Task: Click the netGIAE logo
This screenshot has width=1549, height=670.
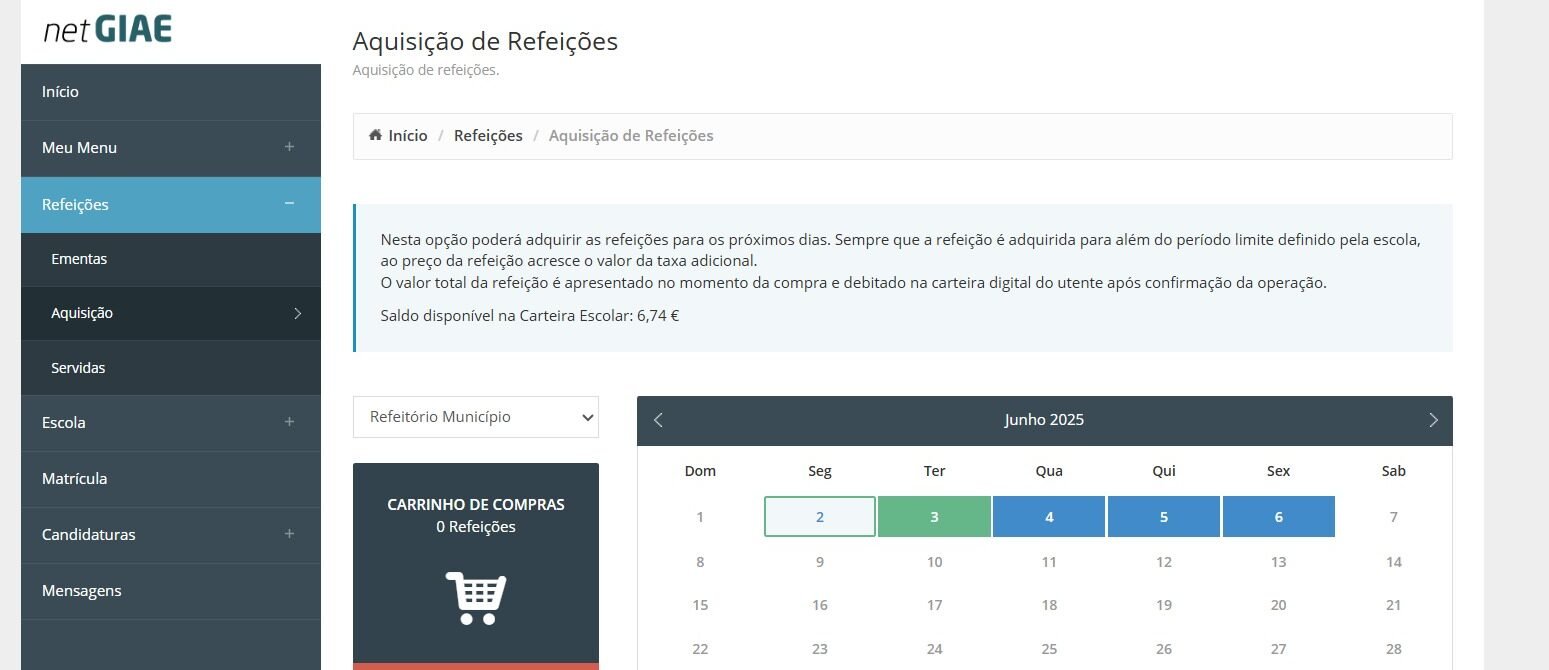Action: click(x=108, y=29)
